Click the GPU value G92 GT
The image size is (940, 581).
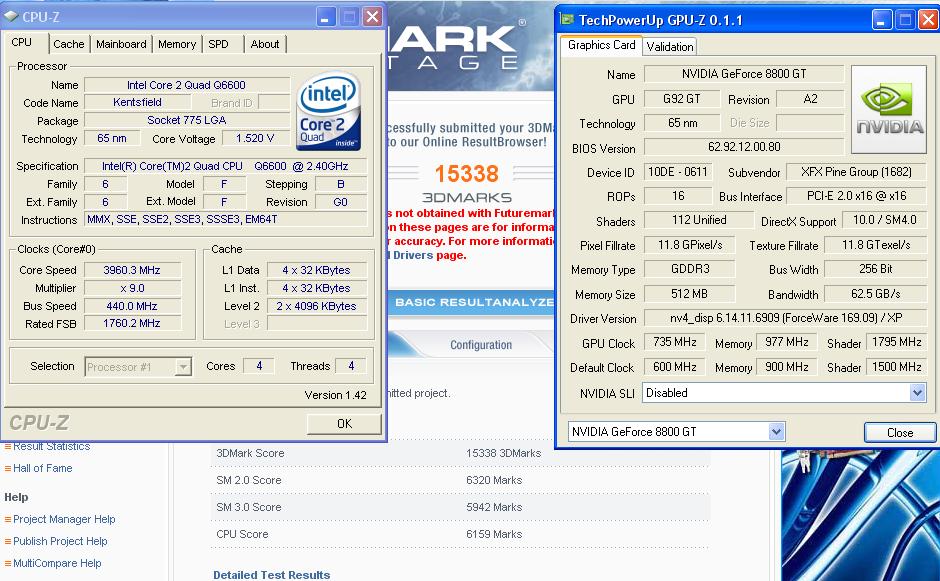[682, 99]
